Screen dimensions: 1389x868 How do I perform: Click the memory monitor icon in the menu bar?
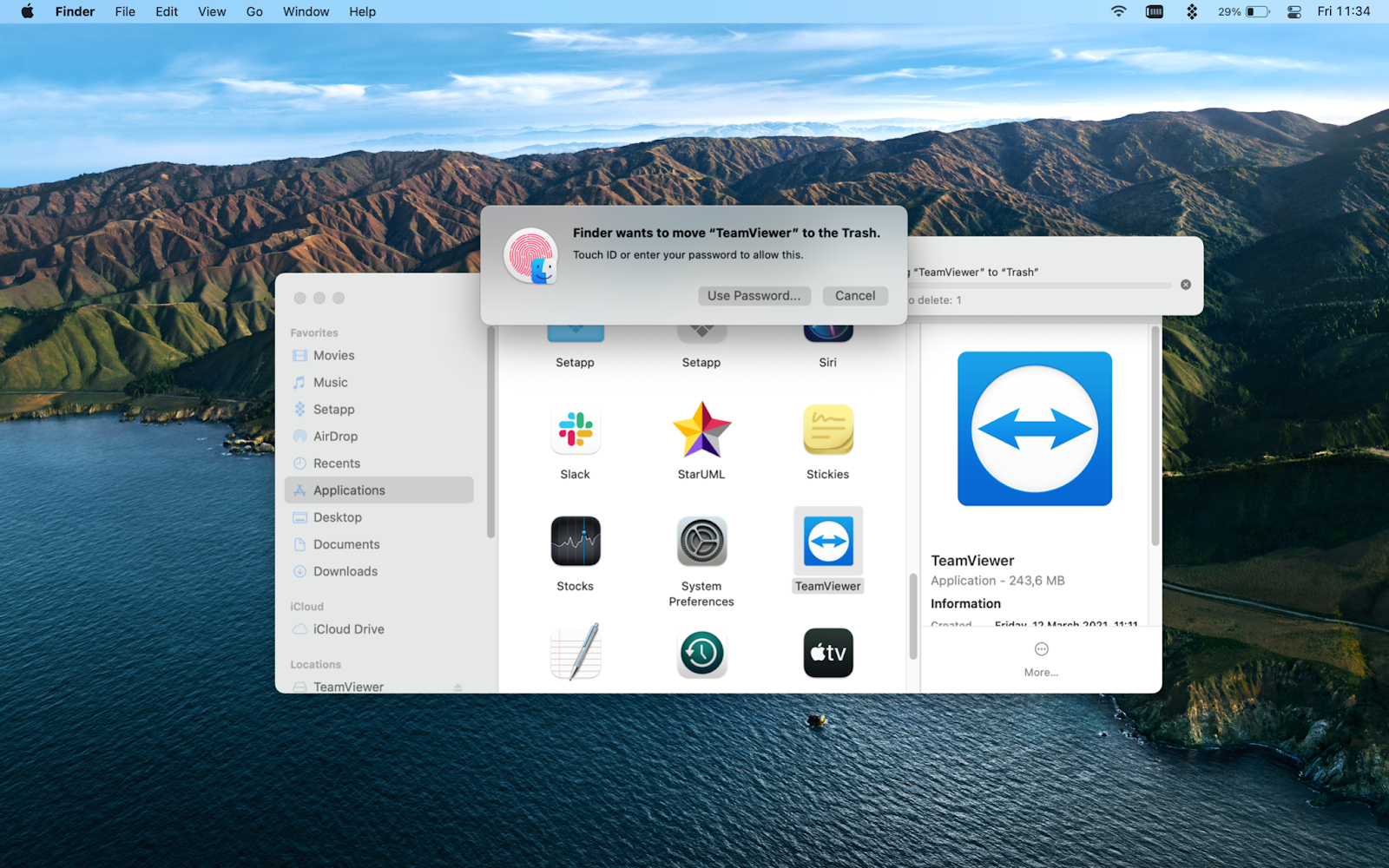(x=1155, y=11)
